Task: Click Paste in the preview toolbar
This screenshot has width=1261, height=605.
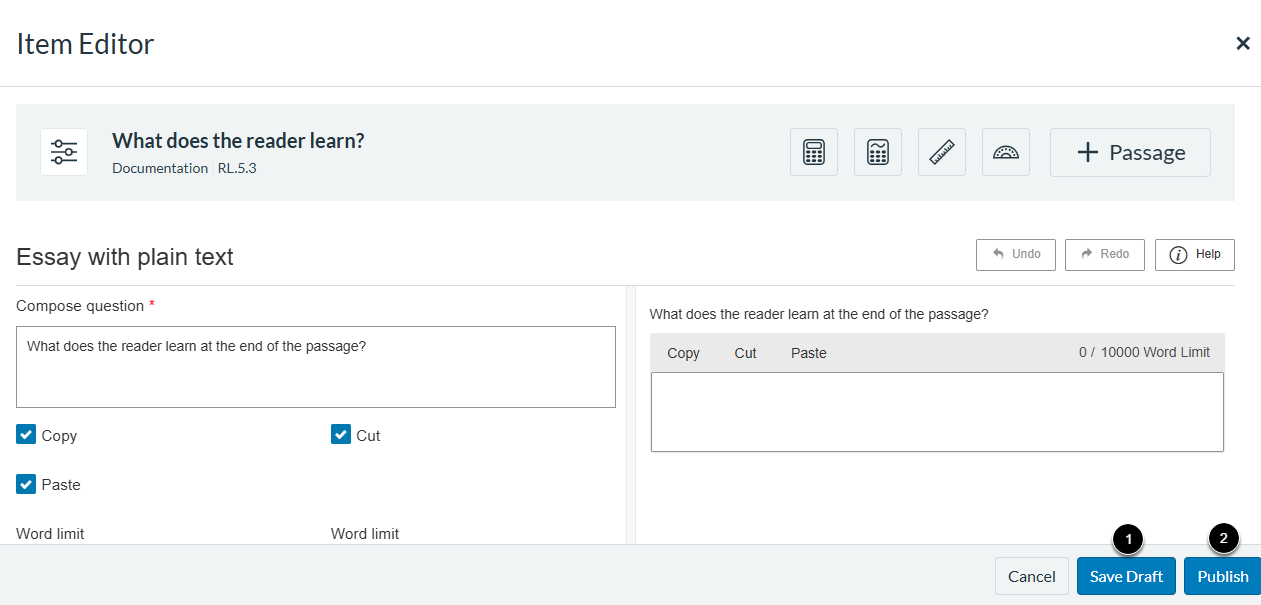Action: (808, 353)
